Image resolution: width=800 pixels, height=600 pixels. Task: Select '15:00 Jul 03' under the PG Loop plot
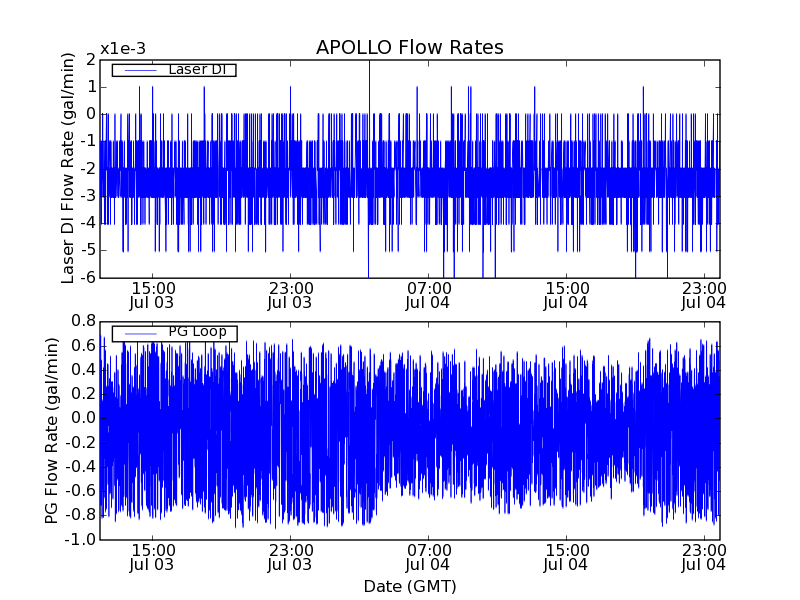[x=152, y=558]
